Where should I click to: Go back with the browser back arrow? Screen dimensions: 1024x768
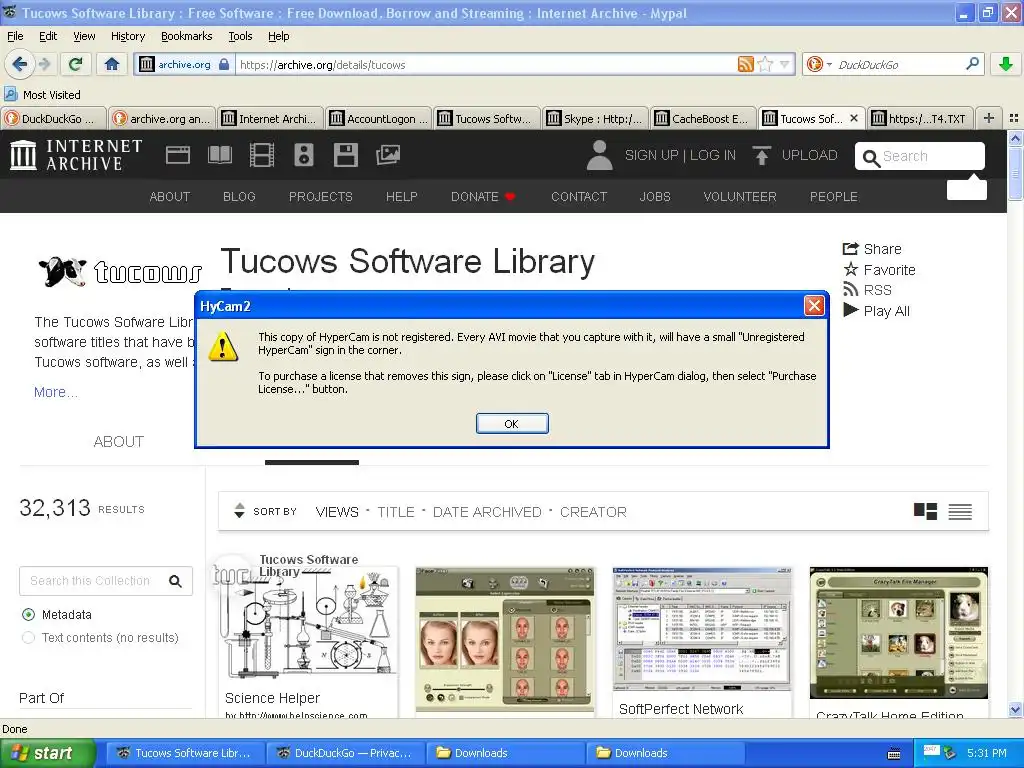19,64
